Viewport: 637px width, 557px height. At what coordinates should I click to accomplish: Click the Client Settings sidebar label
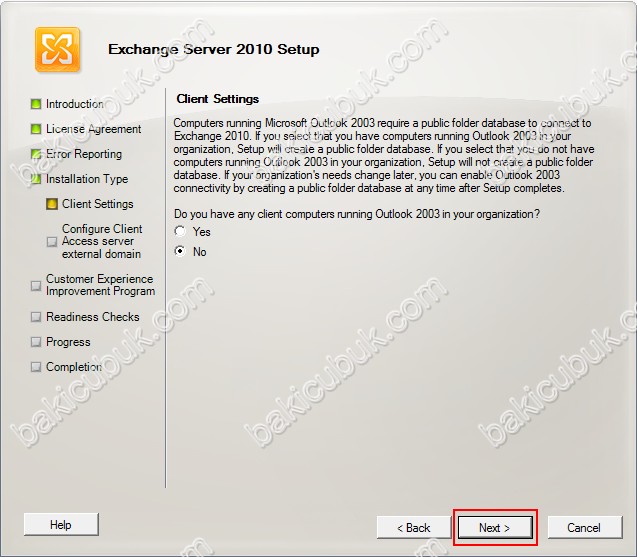98,204
